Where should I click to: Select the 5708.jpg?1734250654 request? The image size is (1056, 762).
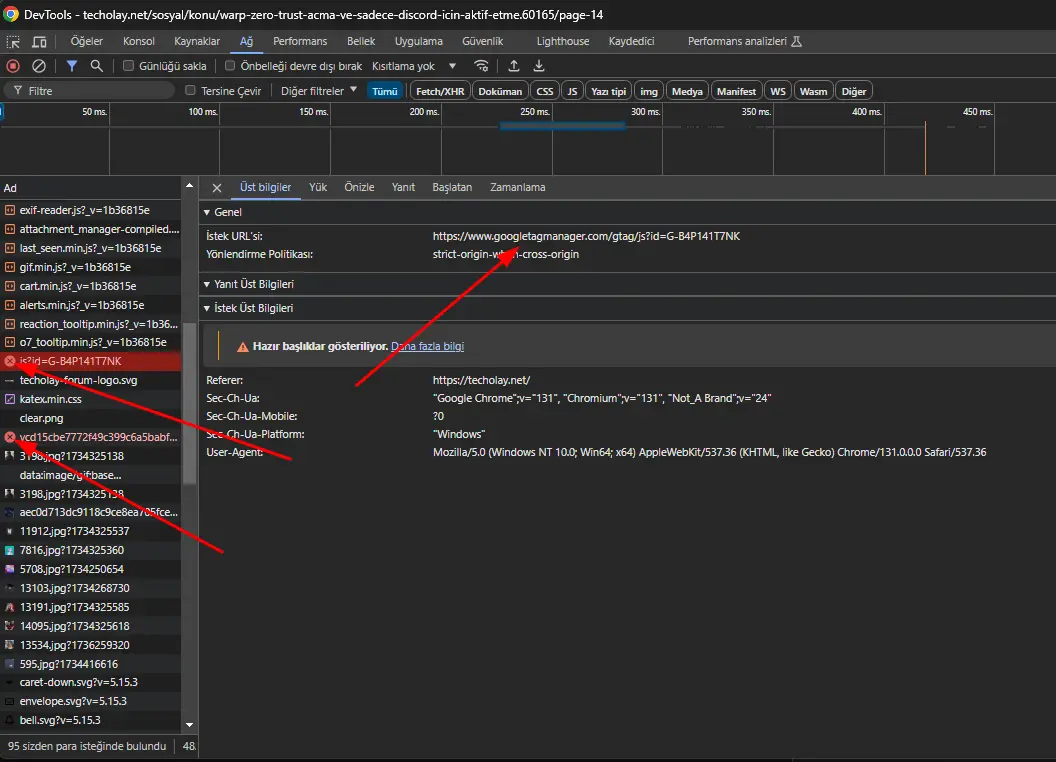tap(90, 569)
